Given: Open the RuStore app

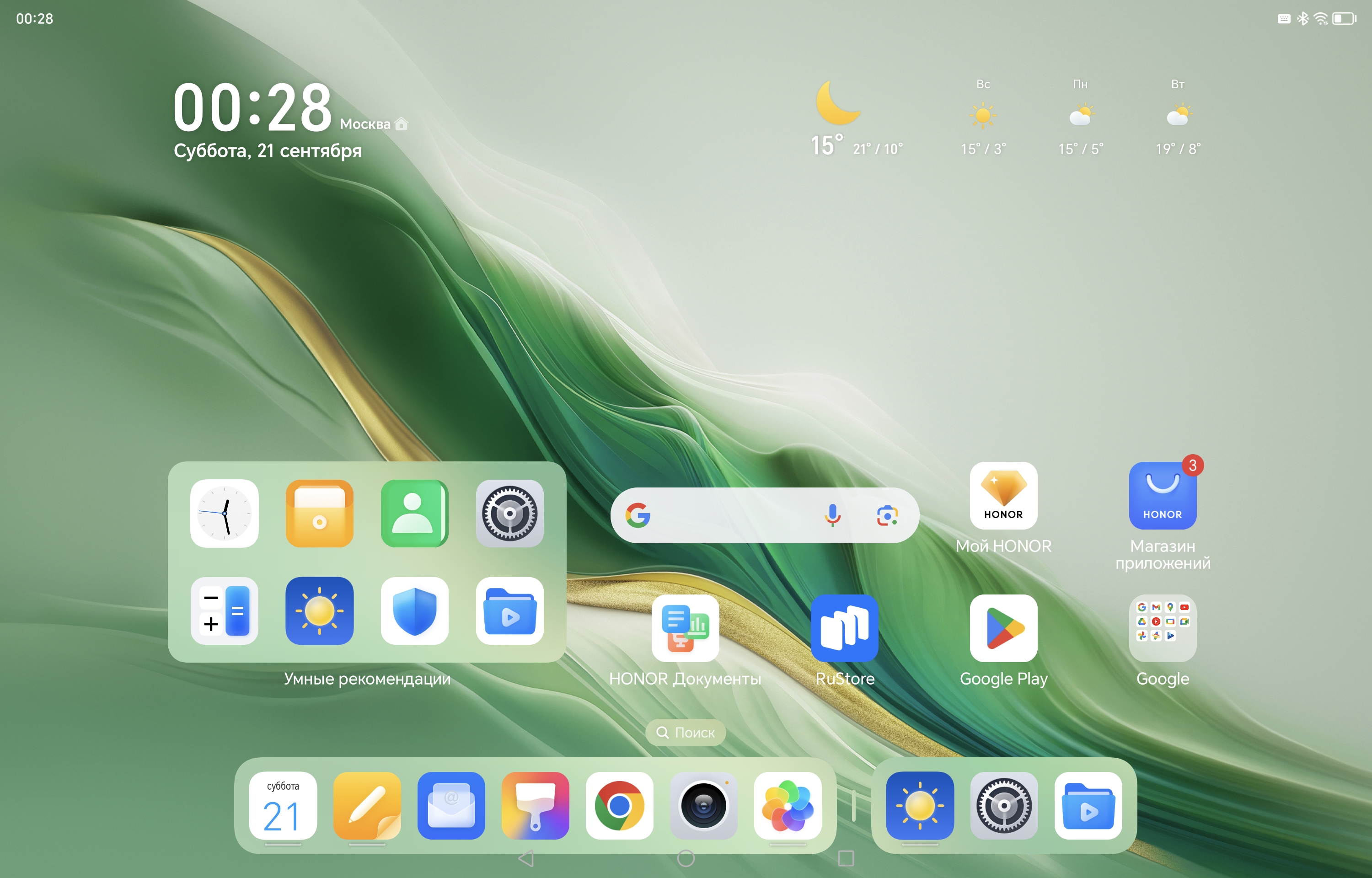Looking at the screenshot, I should point(844,628).
